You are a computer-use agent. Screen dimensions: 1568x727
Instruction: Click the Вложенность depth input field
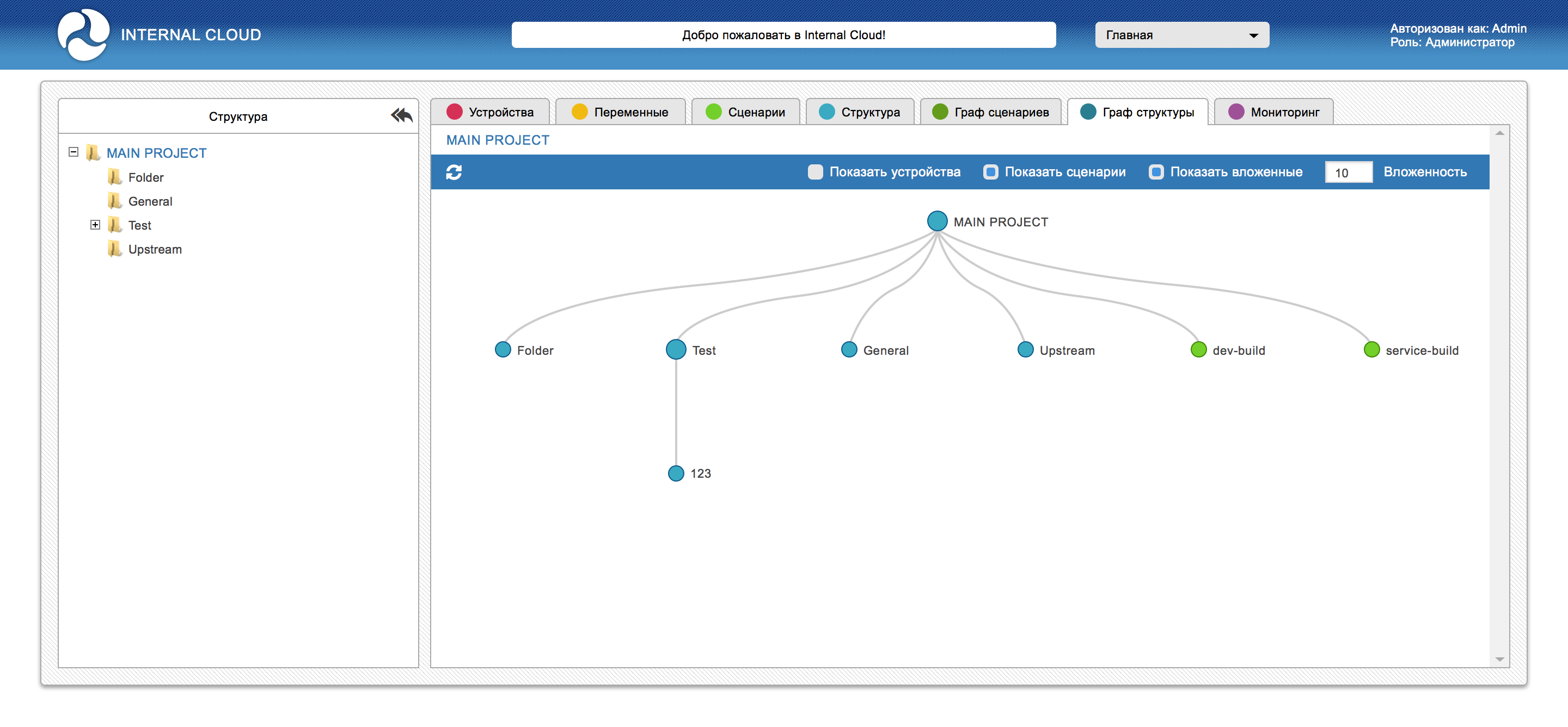point(1348,172)
